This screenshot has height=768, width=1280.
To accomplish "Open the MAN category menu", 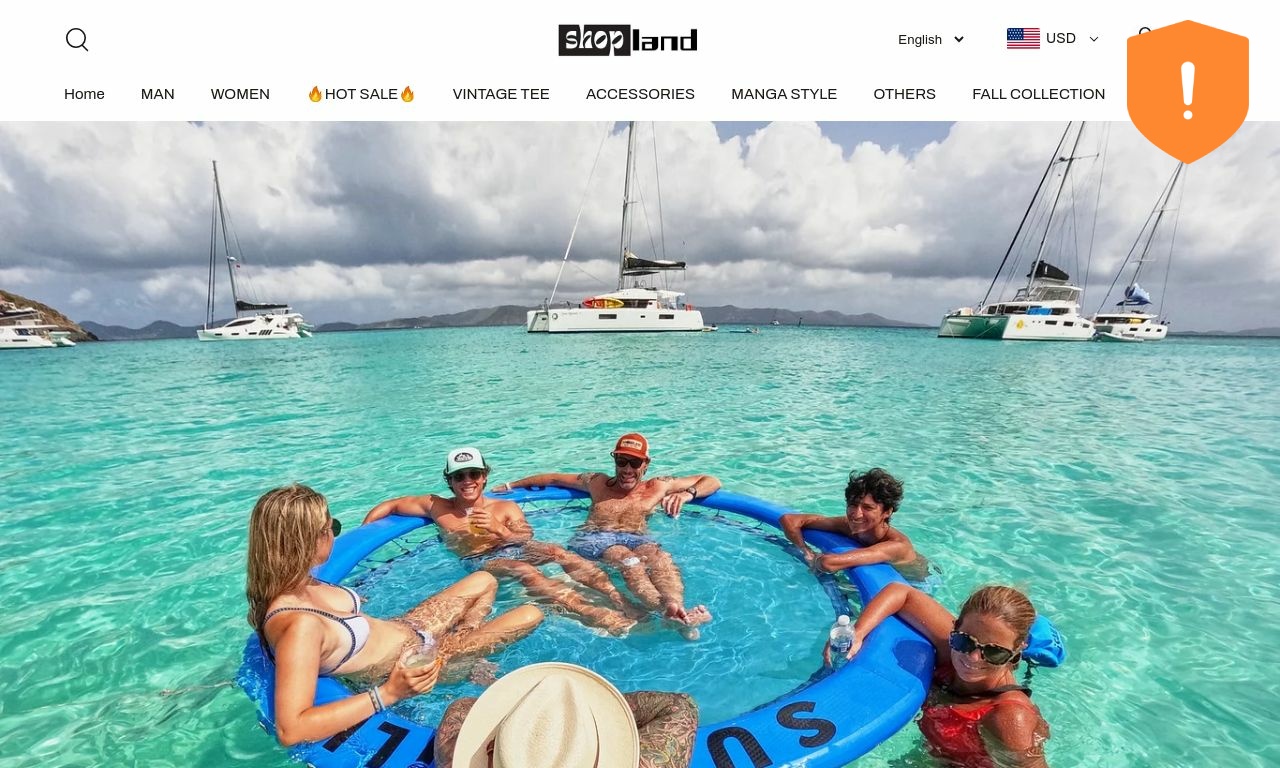I will tap(158, 94).
